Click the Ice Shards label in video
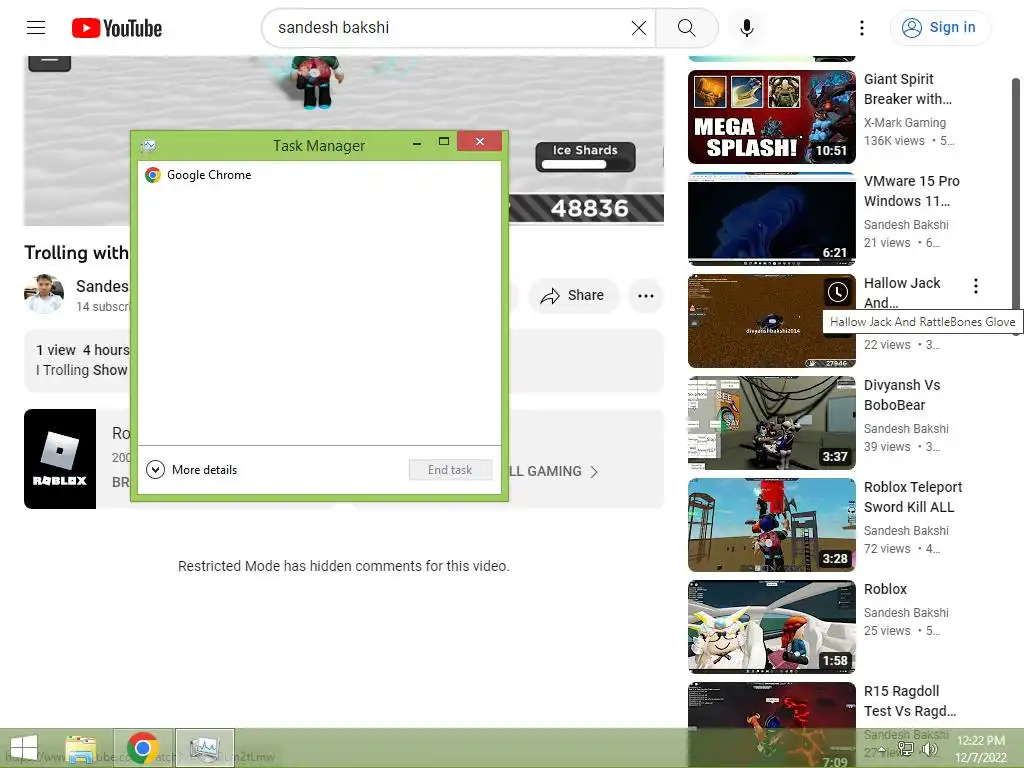This screenshot has height=768, width=1024. pyautogui.click(x=585, y=150)
